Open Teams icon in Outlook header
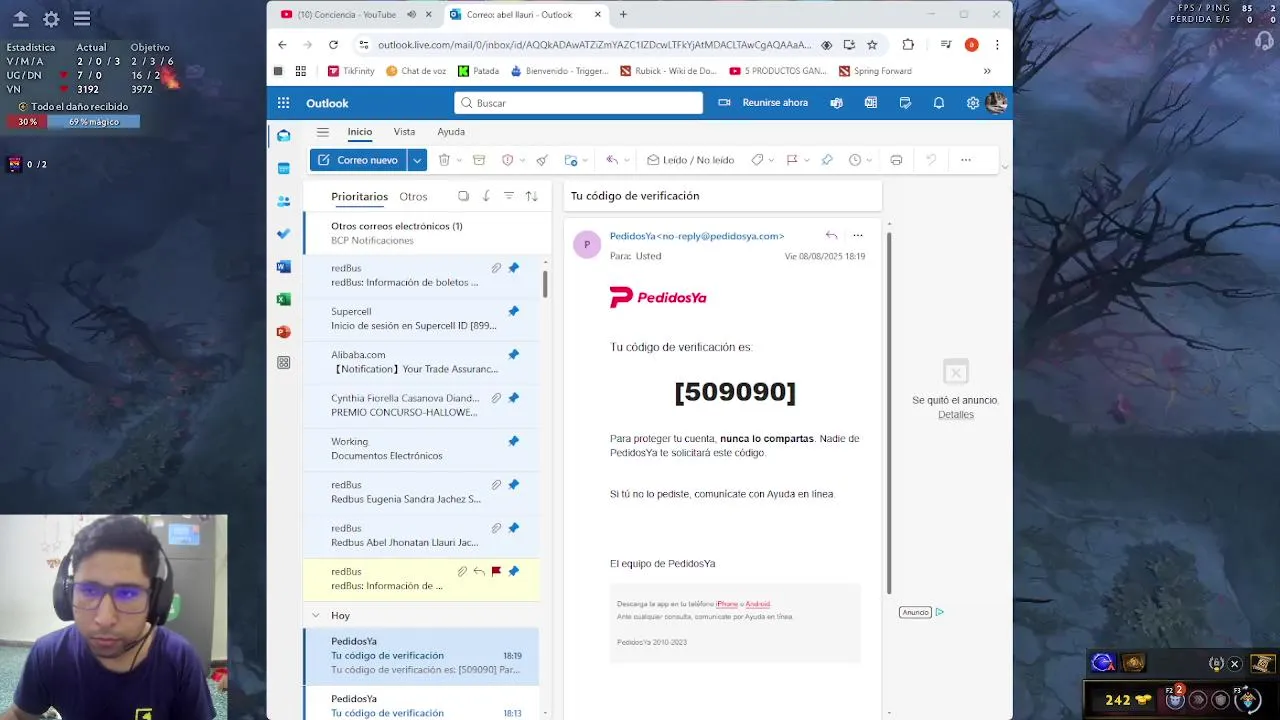Screen dimensions: 1280x720 pyautogui.click(x=837, y=103)
